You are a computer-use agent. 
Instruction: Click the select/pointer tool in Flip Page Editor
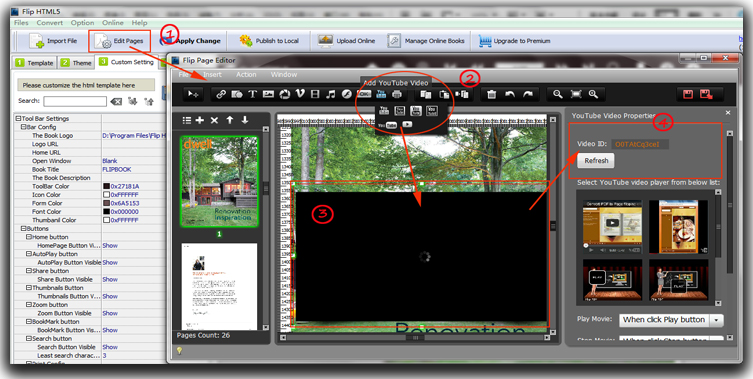click(193, 95)
